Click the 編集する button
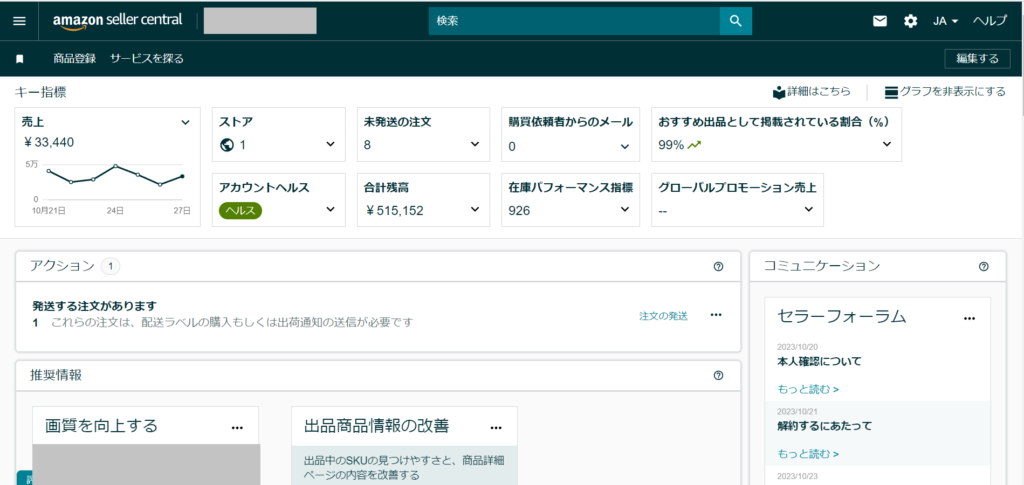Screen dimensions: 1024x485 click(x=976, y=59)
